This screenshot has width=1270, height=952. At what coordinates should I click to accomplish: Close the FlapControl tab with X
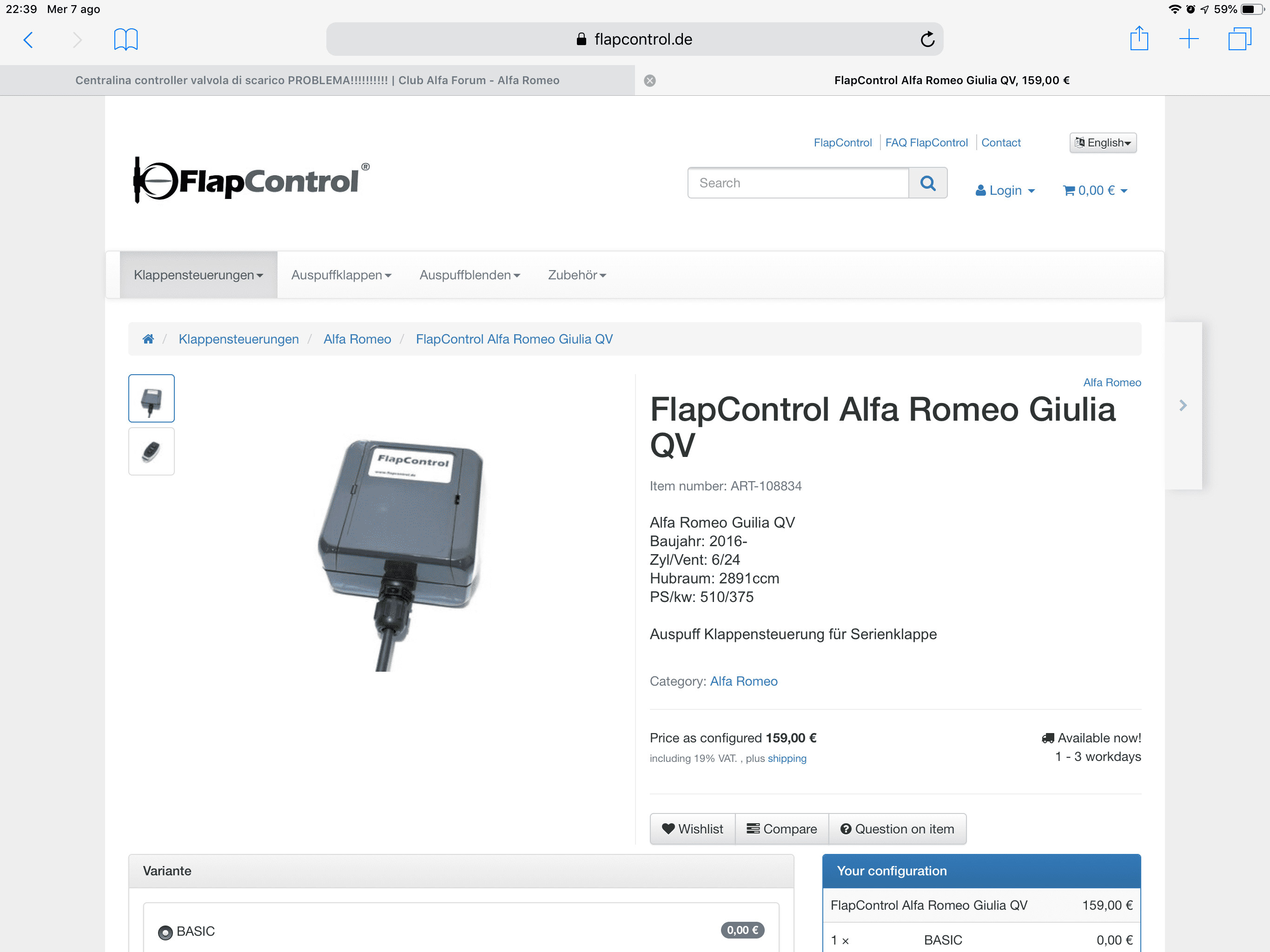[650, 80]
